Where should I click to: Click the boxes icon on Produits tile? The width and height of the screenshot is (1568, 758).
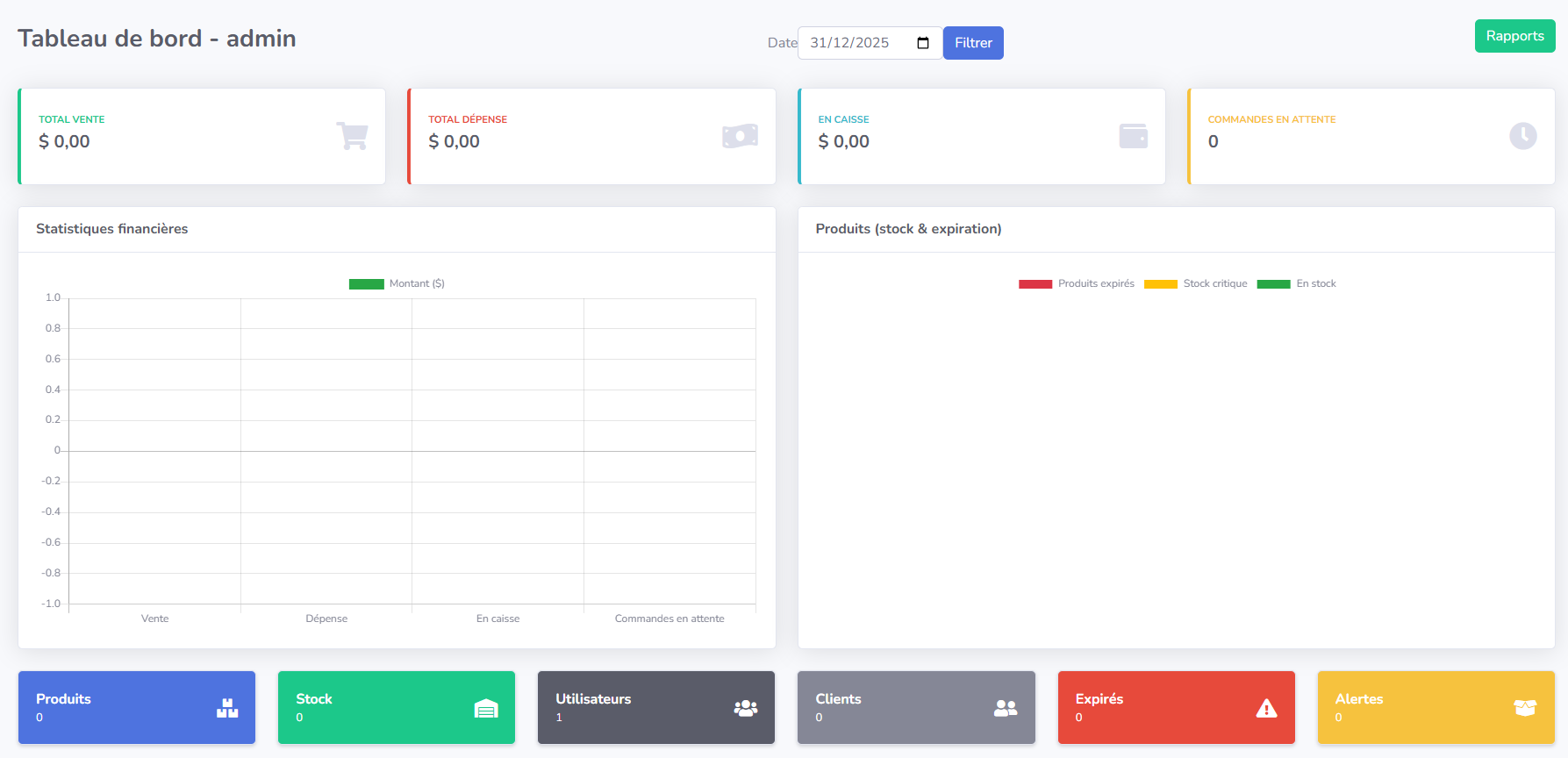click(227, 708)
